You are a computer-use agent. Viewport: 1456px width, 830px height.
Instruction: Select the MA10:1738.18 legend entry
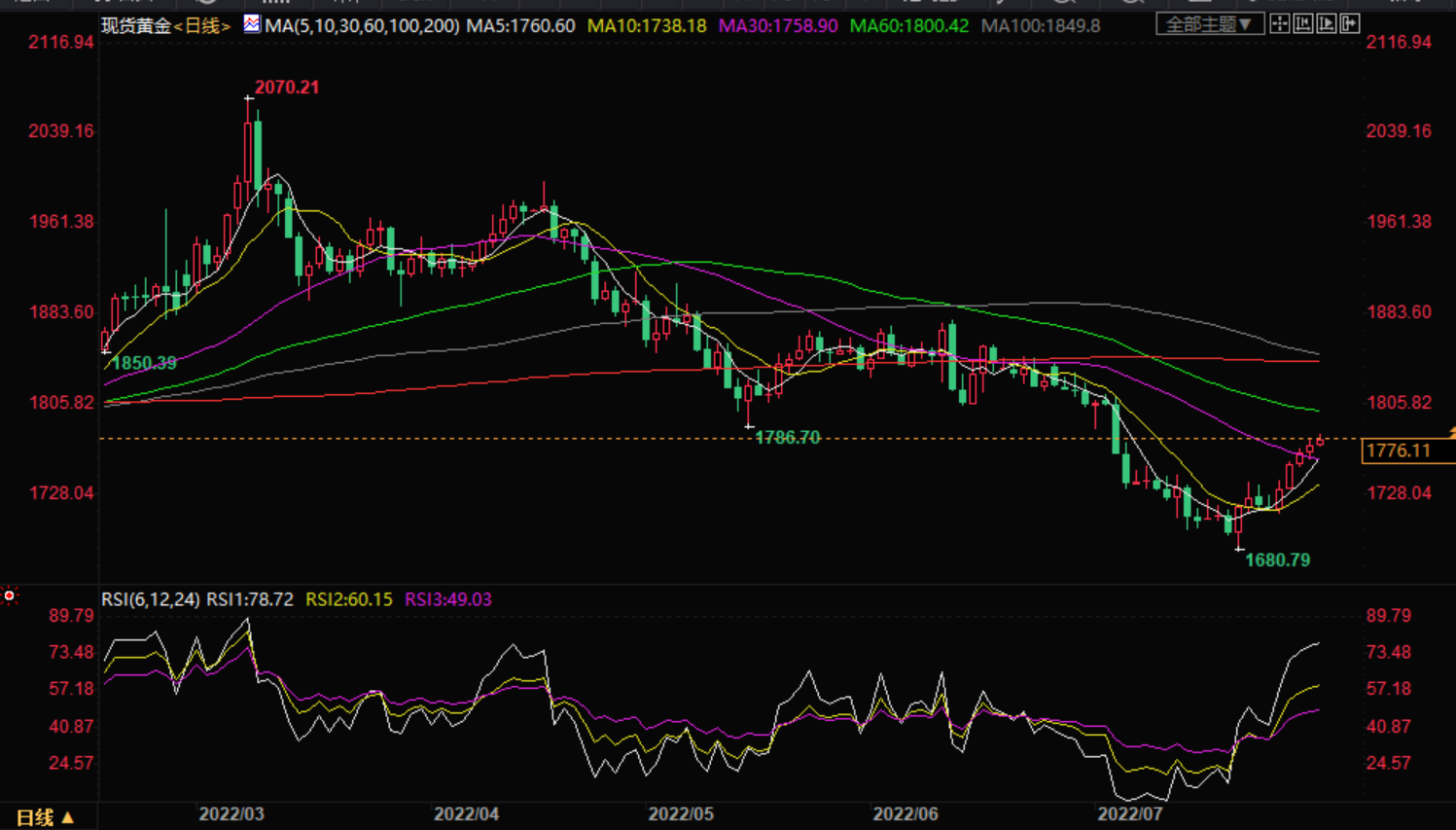pos(647,26)
